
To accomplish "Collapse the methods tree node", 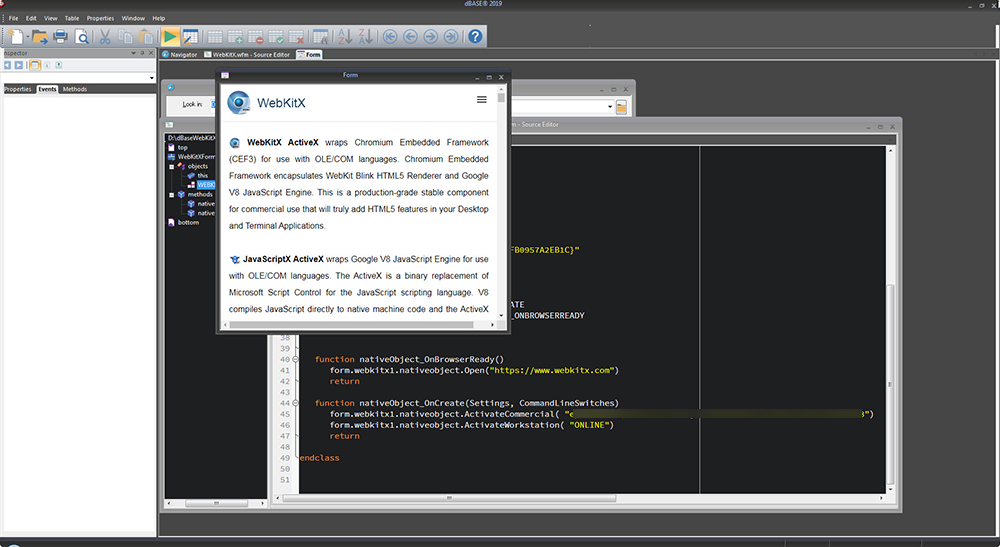I will point(172,194).
